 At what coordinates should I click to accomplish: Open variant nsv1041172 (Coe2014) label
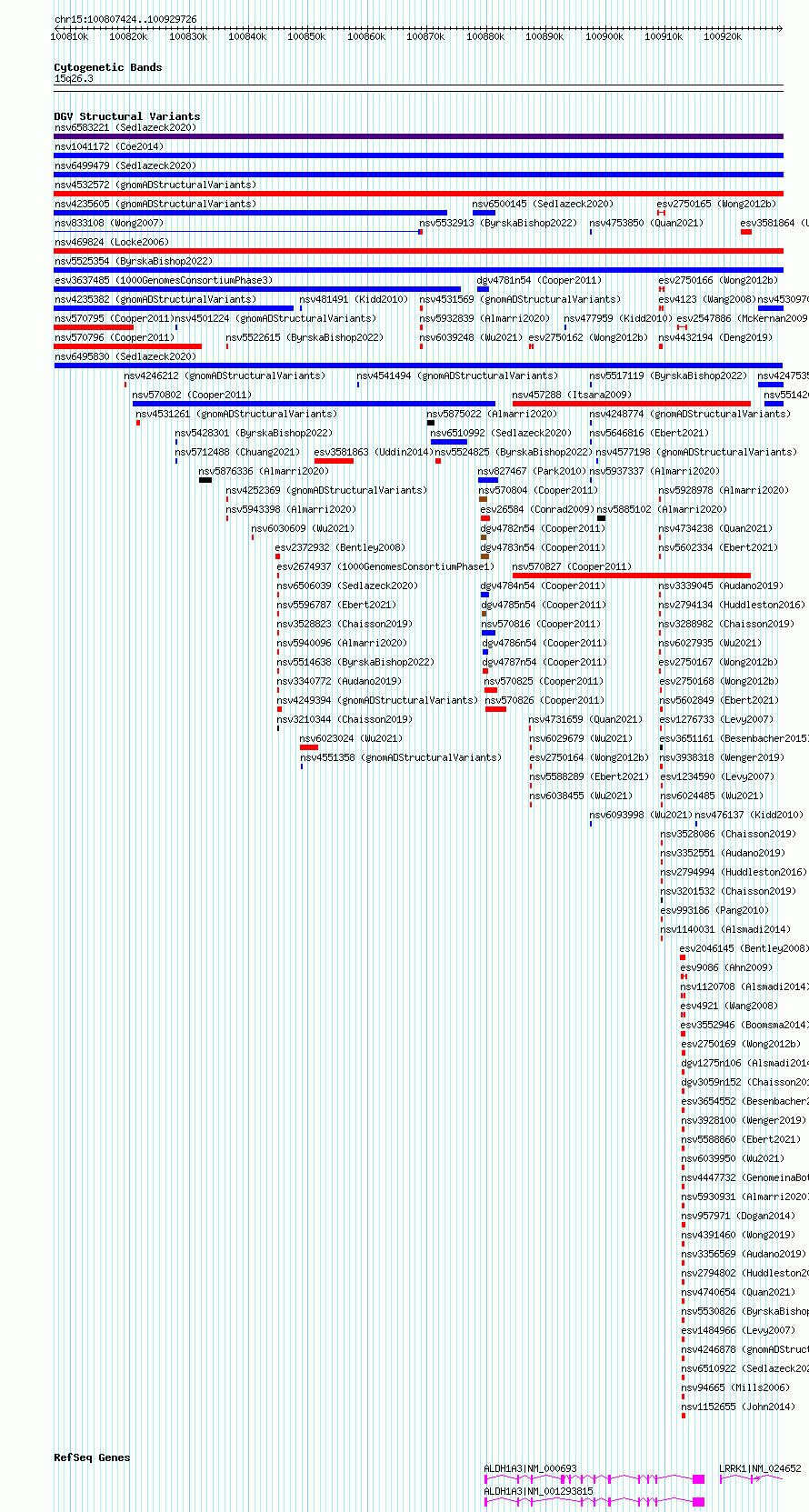click(109, 146)
